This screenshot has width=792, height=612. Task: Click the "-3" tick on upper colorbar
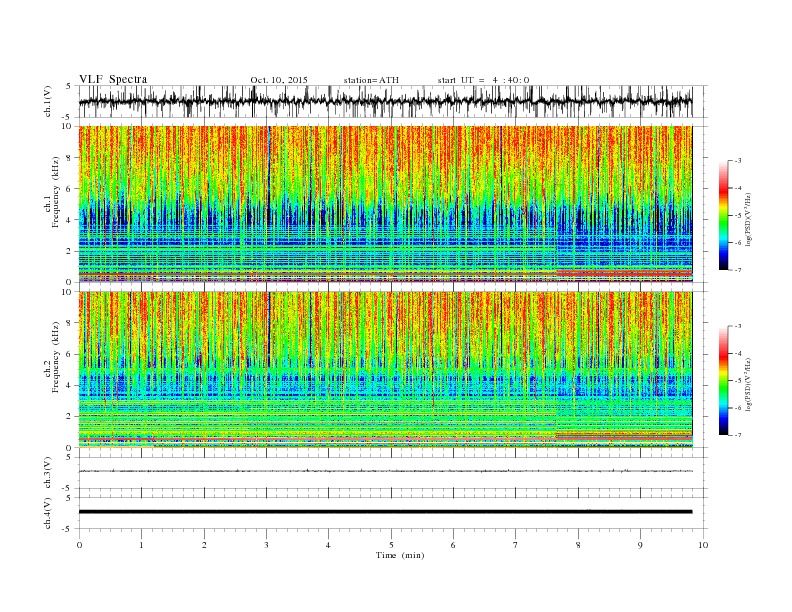pyautogui.click(x=737, y=161)
